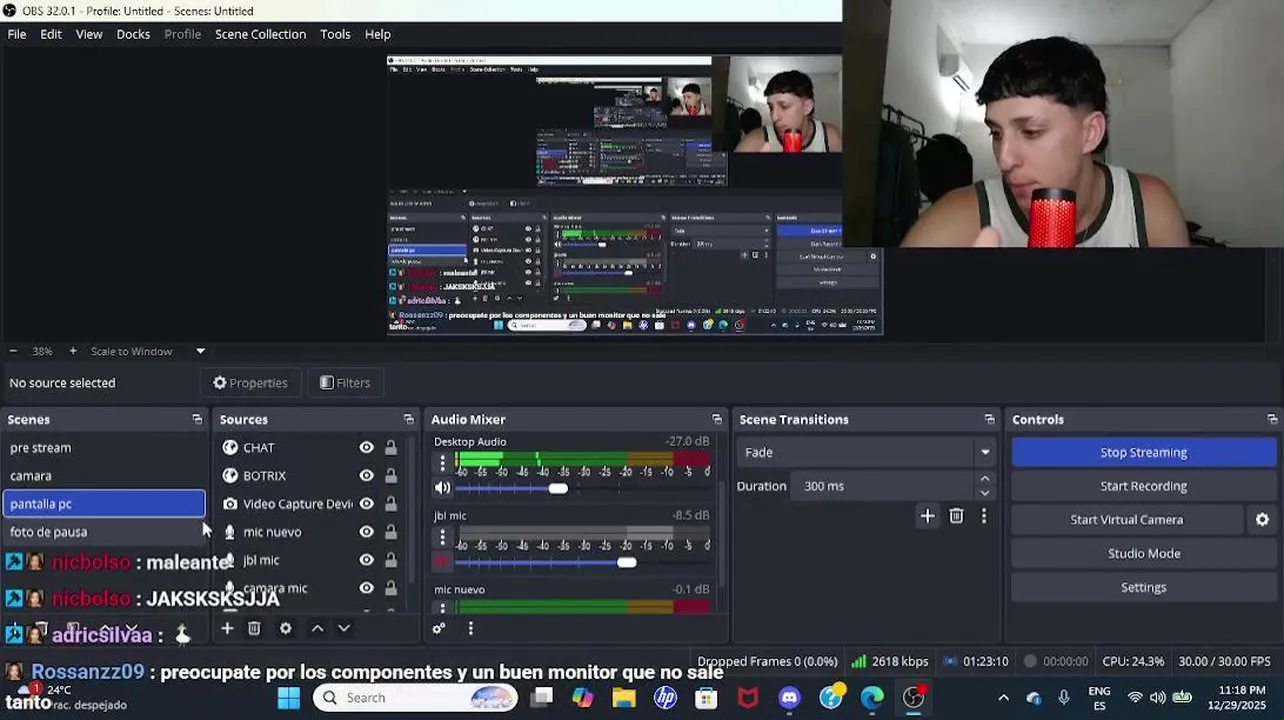Open the View menu
Image resolution: width=1284 pixels, height=720 pixels.
click(89, 34)
